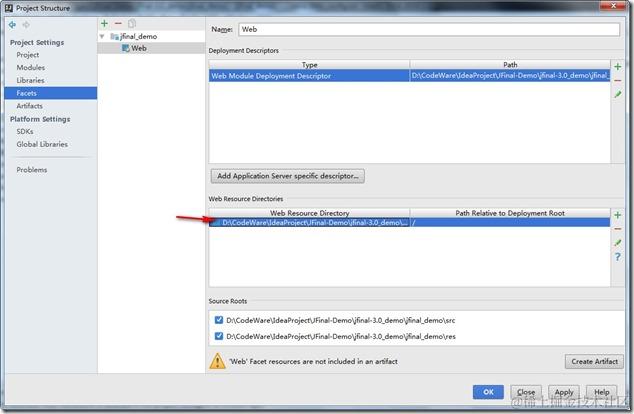Close the Project Structure dialog window
The width and height of the screenshot is (634, 414).
point(613,5)
